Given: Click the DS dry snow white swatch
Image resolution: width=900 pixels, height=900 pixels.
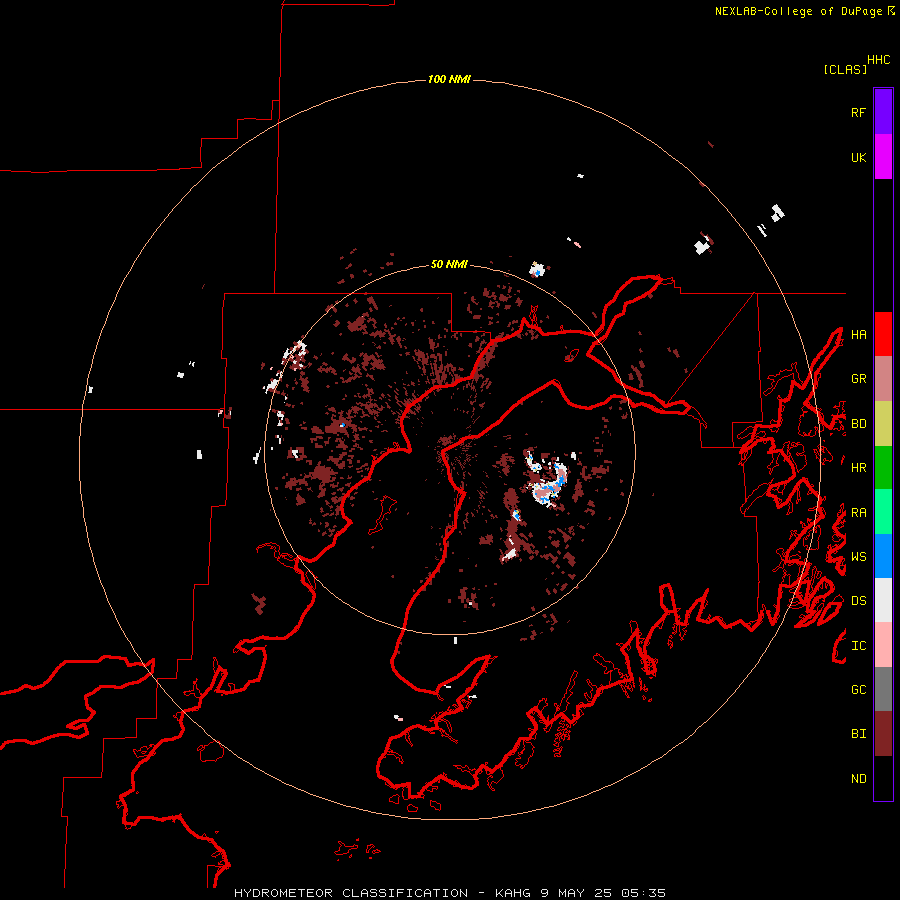Looking at the screenshot, I should coord(883,600).
